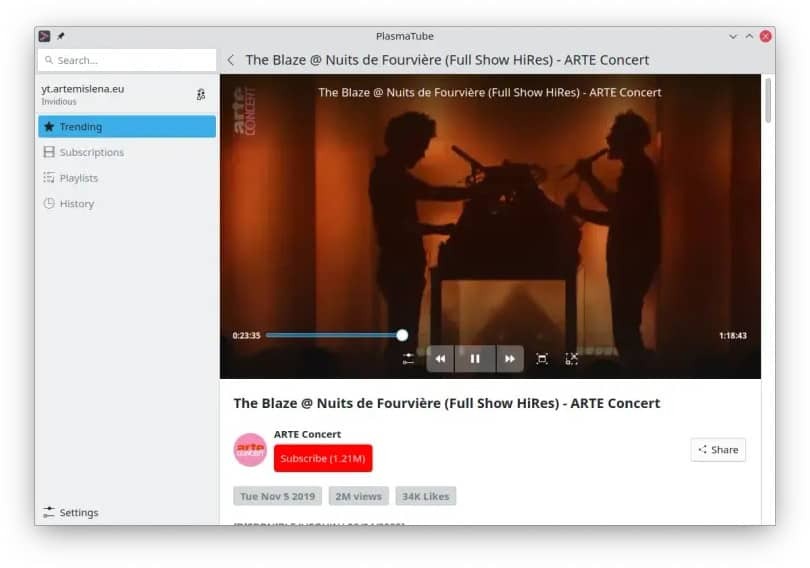The width and height of the screenshot is (810, 568).
Task: Click the ARTE Concert channel name
Action: click(x=307, y=434)
